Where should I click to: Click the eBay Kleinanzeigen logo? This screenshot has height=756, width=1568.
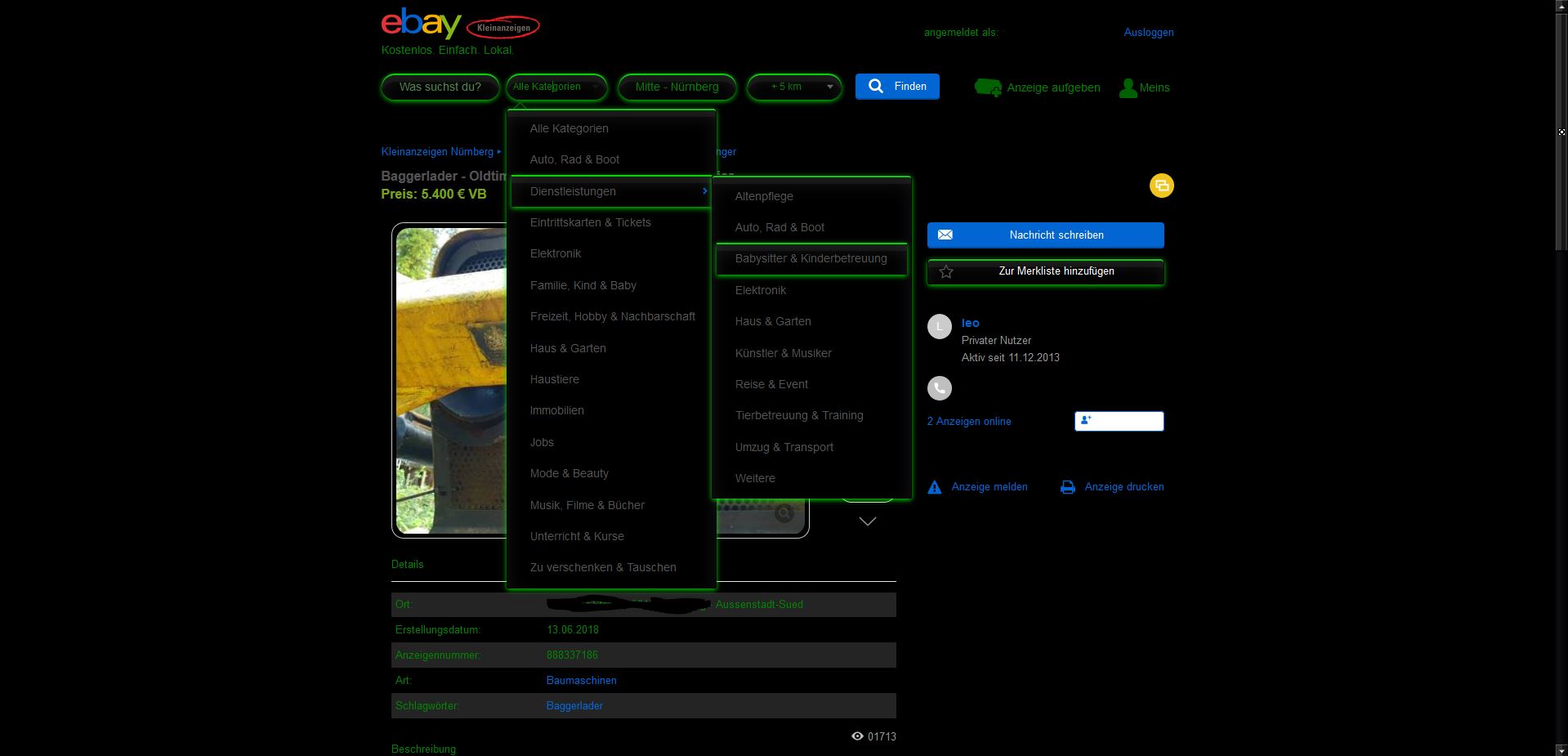coord(459,25)
